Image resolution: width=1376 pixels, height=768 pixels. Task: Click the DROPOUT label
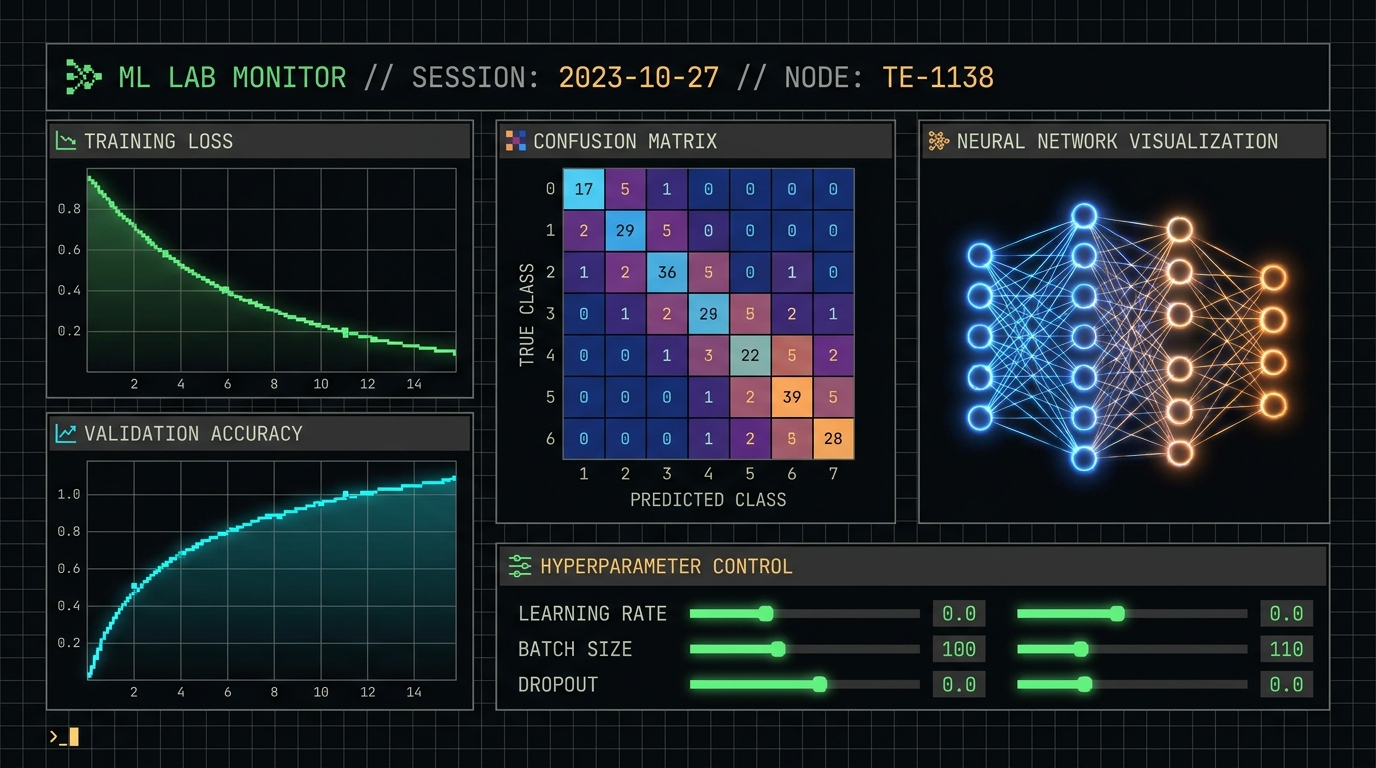coord(558,684)
